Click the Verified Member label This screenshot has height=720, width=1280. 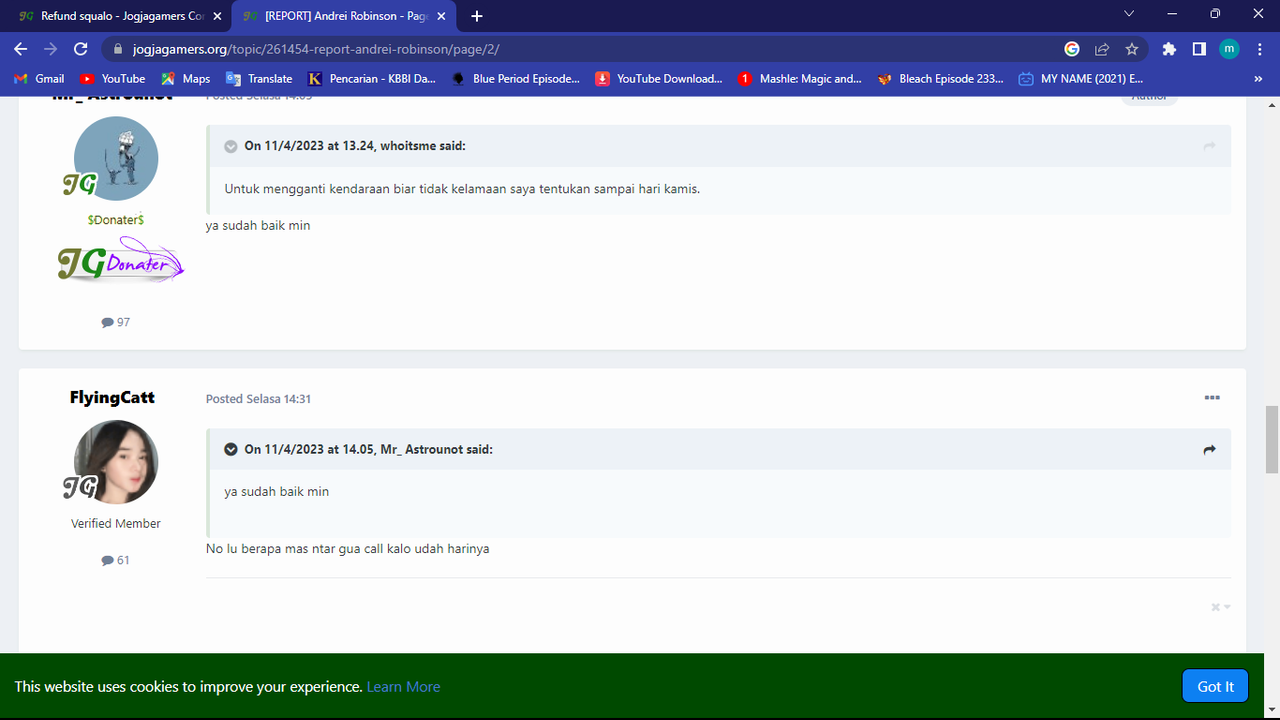(x=116, y=524)
